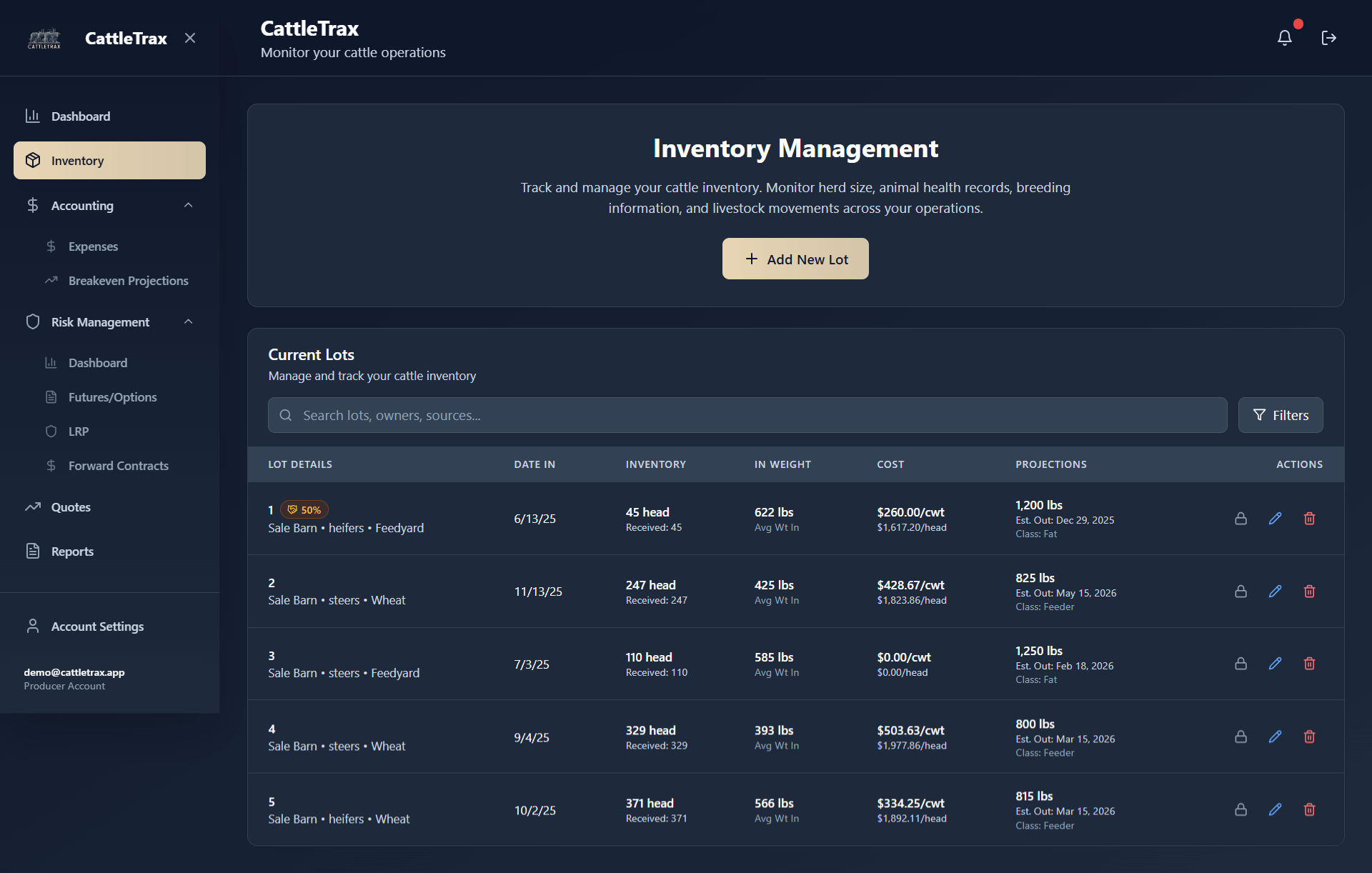The width and height of the screenshot is (1372, 873).
Task: Toggle lock for lot 5
Action: click(x=1241, y=809)
